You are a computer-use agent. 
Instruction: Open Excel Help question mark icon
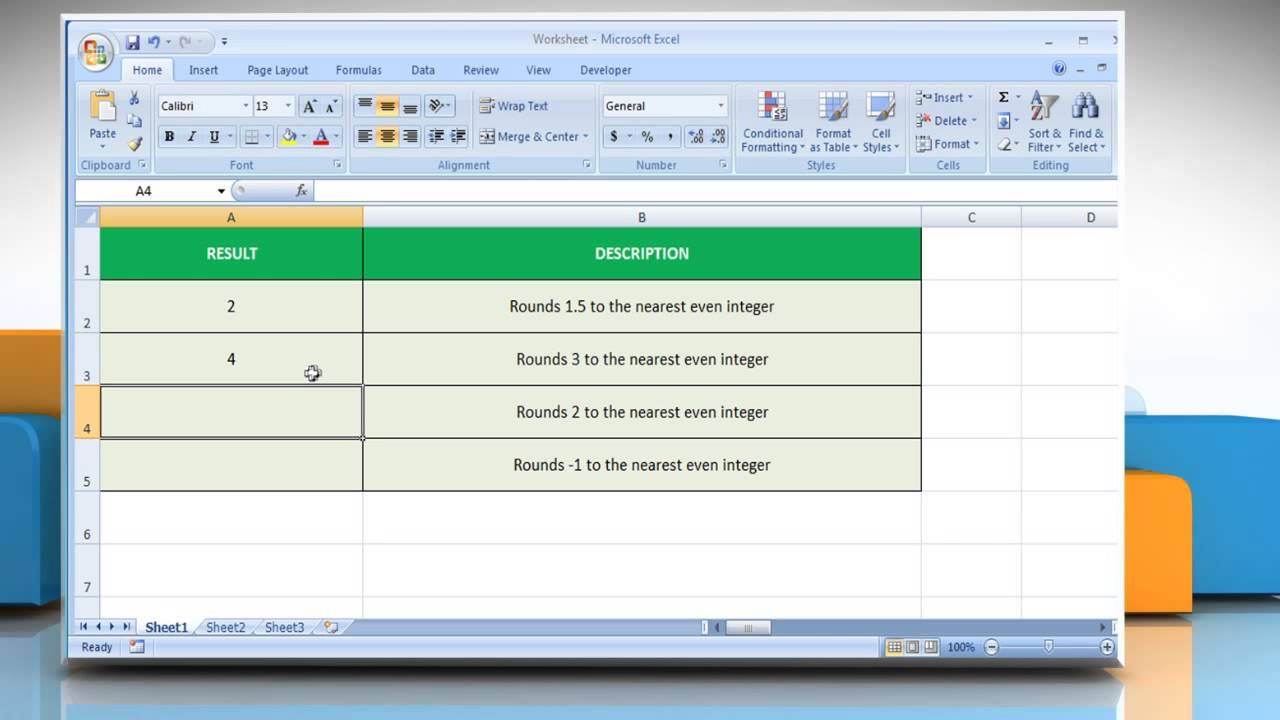pyautogui.click(x=1059, y=69)
